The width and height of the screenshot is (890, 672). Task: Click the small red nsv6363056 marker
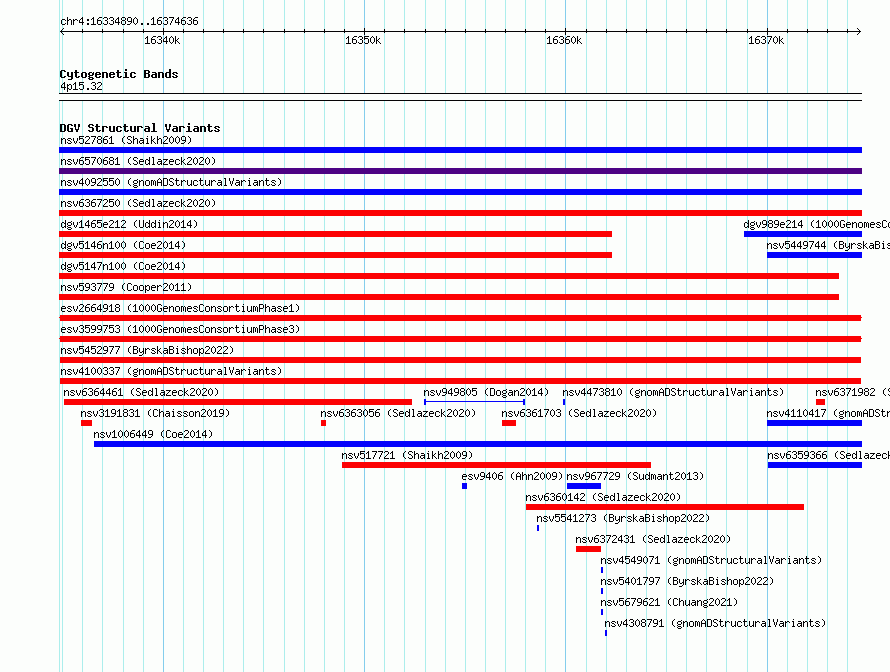[x=324, y=423]
